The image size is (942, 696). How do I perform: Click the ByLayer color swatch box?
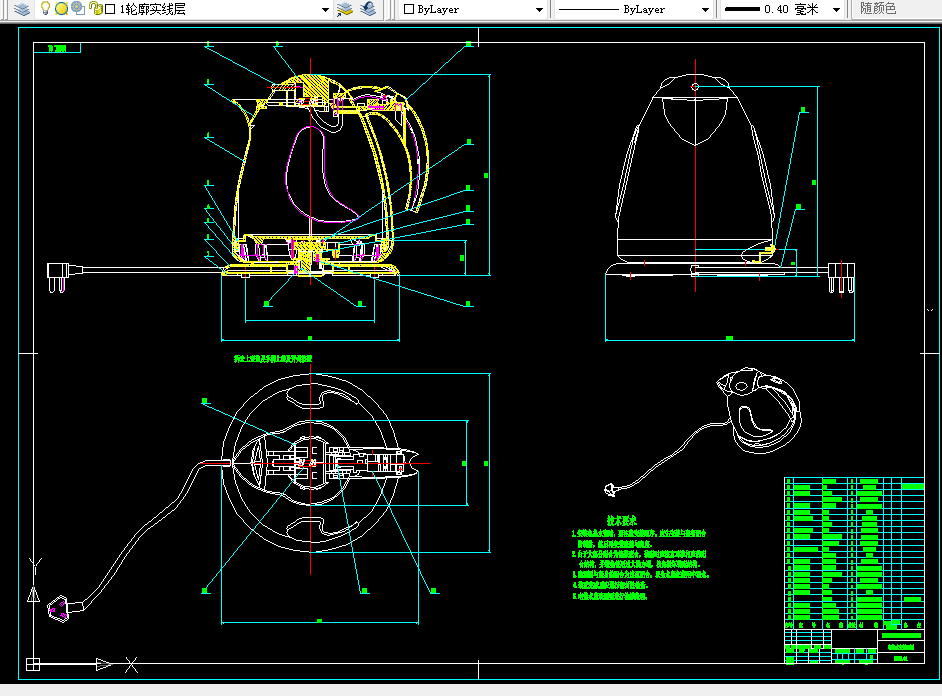click(409, 9)
